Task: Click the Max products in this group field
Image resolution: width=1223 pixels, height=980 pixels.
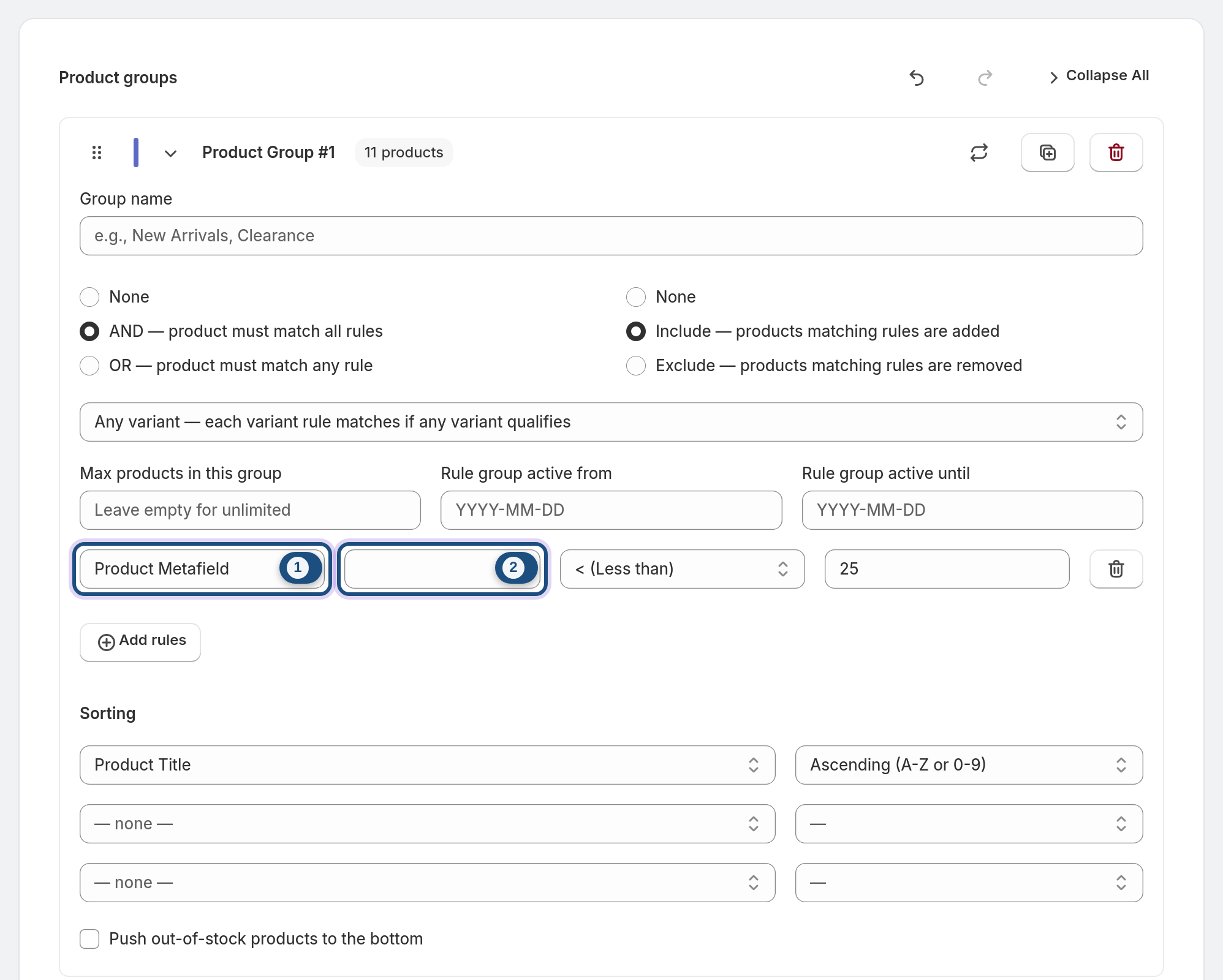Action: (x=250, y=510)
